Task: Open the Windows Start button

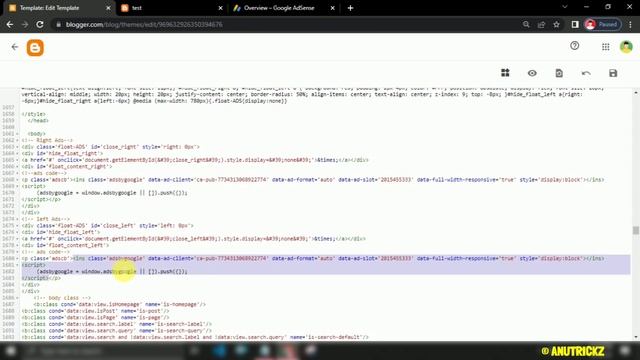Action: (11, 351)
